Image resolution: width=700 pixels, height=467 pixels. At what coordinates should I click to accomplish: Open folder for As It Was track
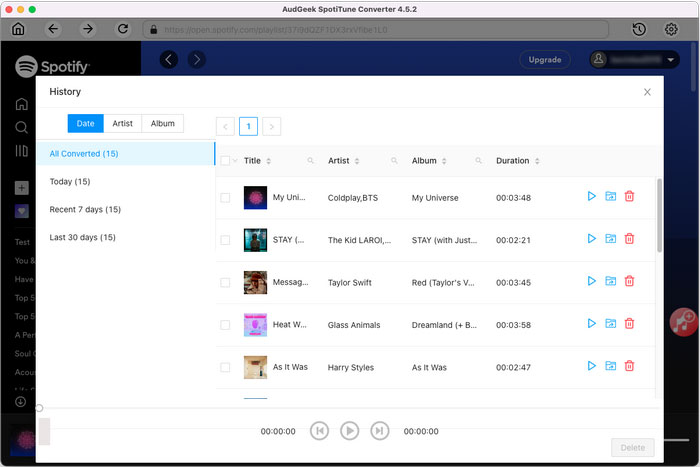coord(611,366)
